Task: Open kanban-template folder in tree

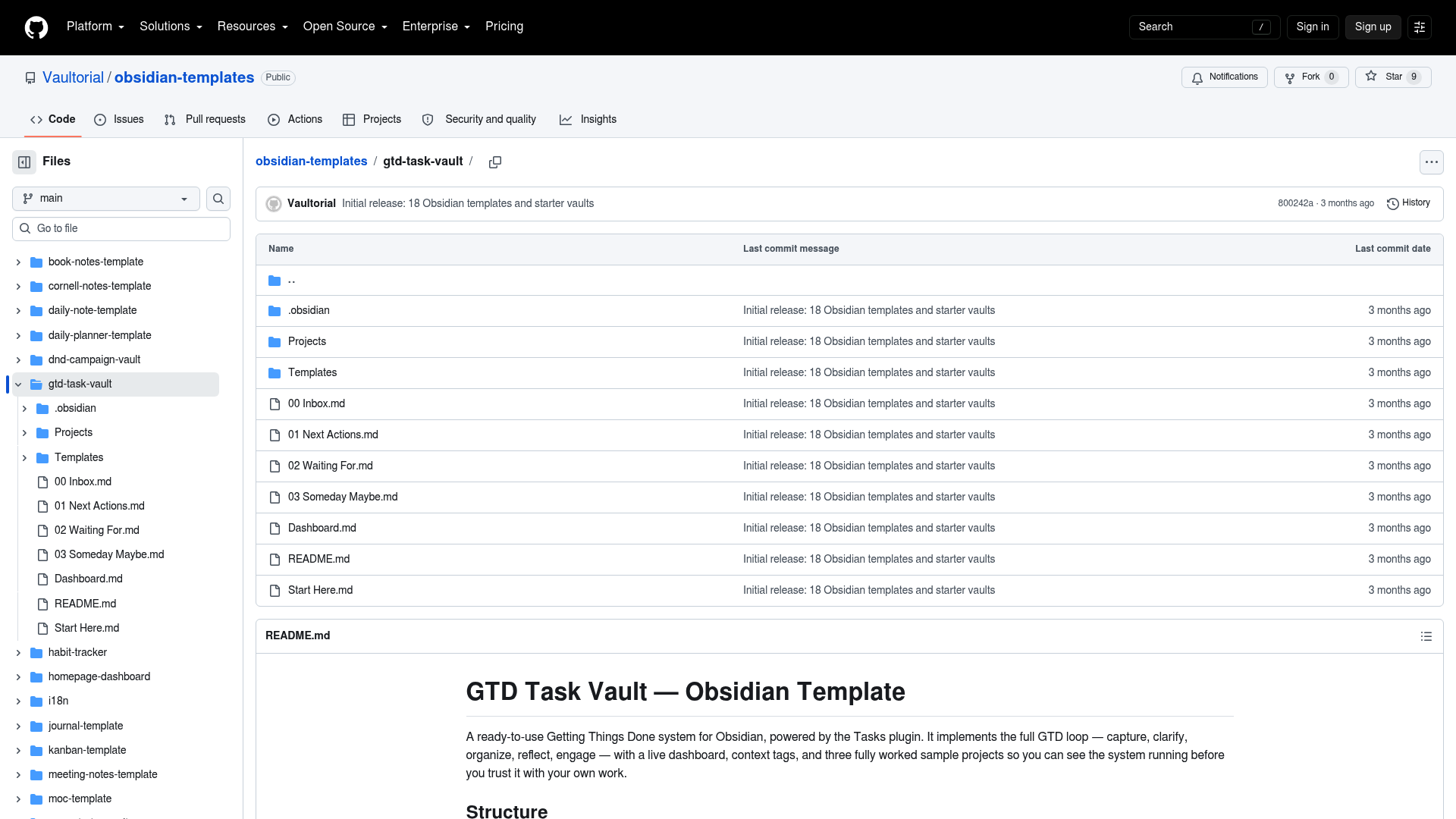Action: [x=87, y=751]
